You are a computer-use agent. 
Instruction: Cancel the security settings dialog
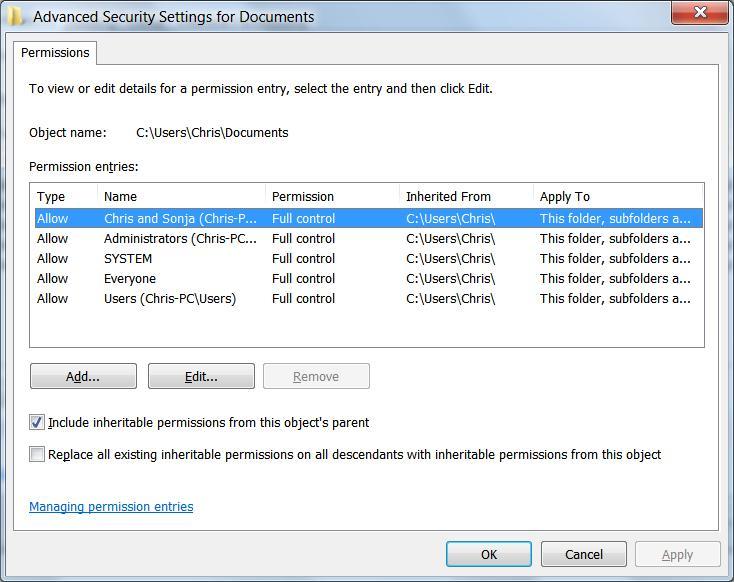584,554
